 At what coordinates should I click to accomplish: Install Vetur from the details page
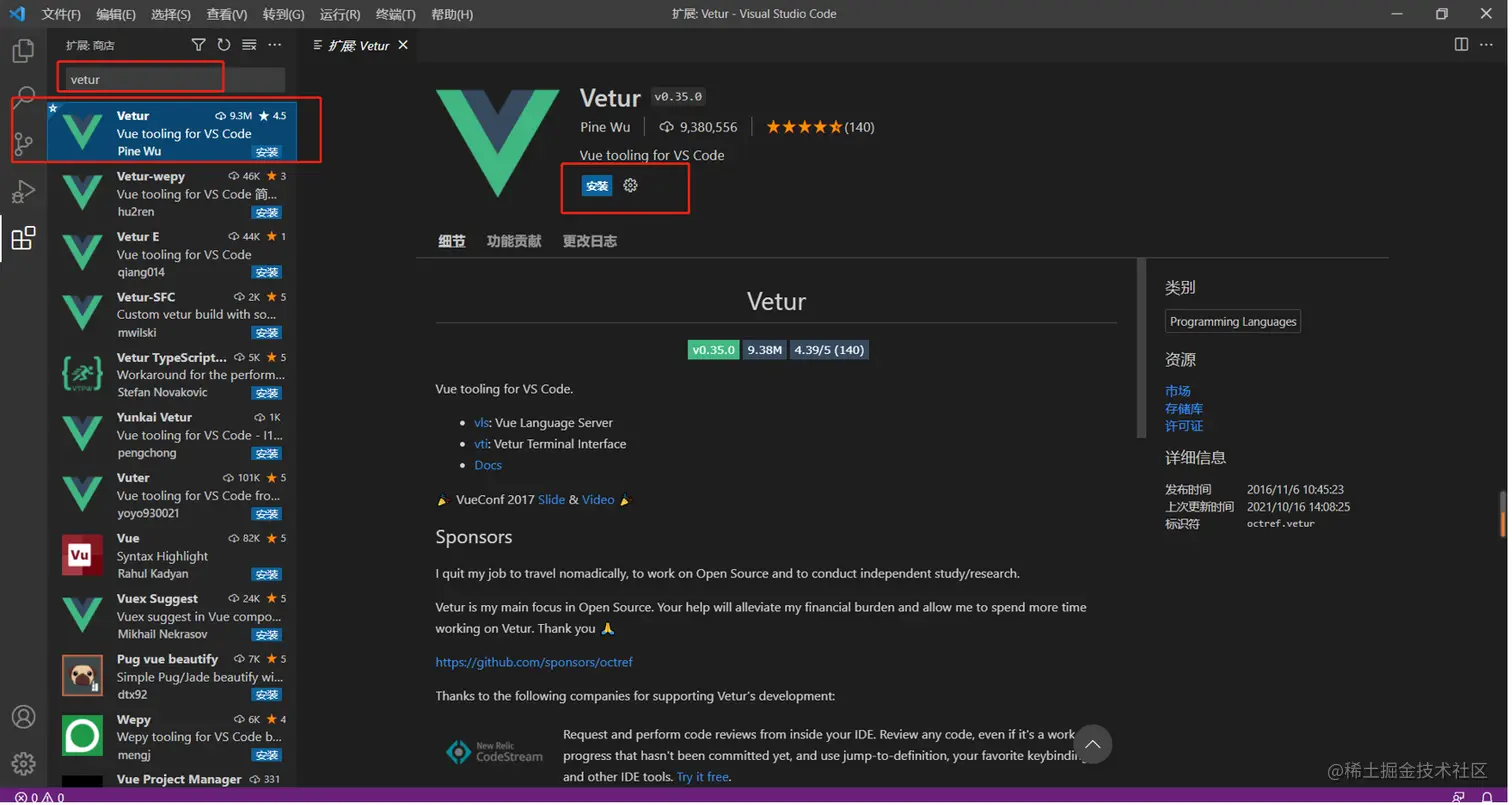click(597, 186)
